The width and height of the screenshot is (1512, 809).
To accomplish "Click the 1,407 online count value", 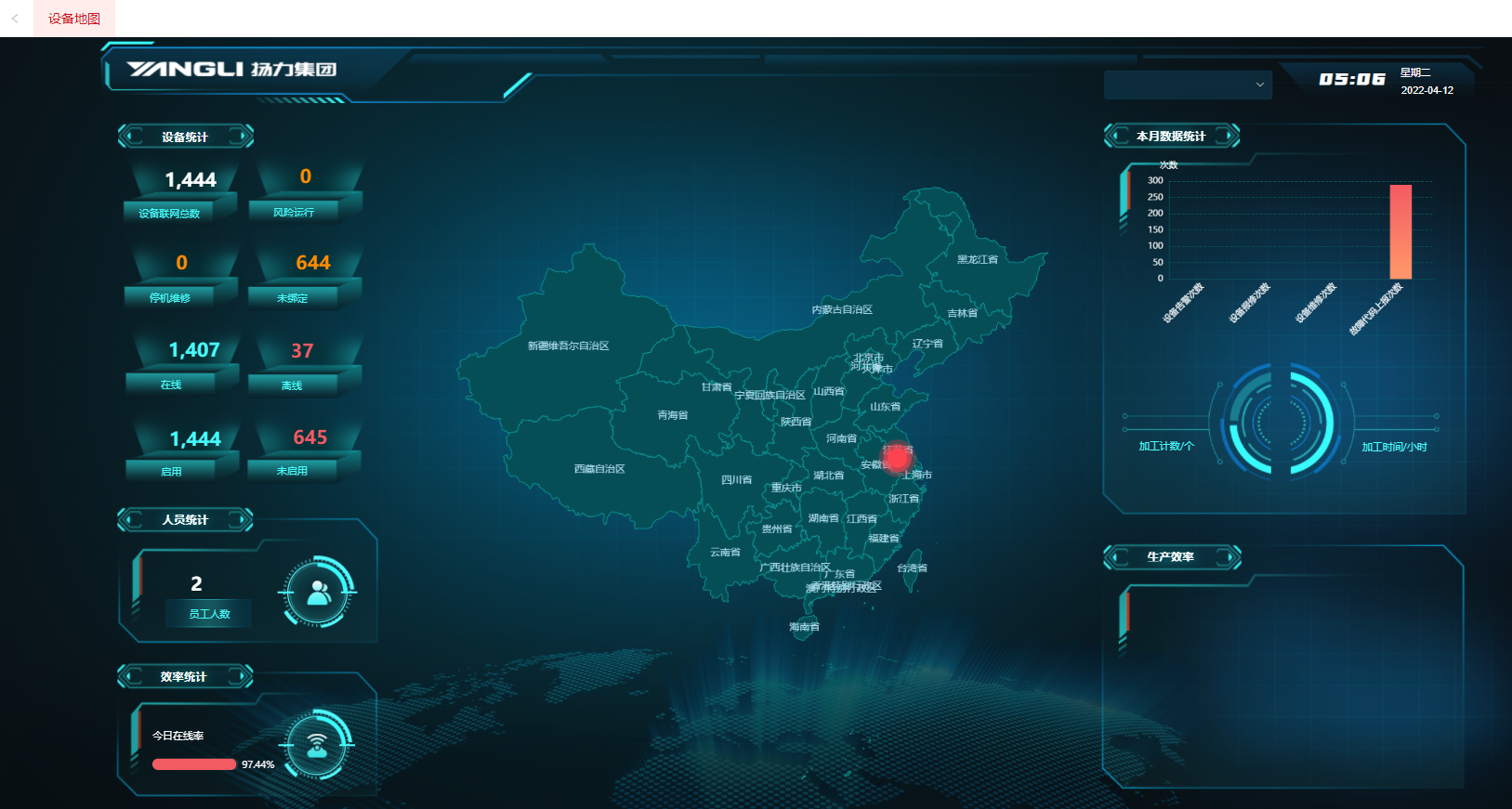I will (x=194, y=350).
